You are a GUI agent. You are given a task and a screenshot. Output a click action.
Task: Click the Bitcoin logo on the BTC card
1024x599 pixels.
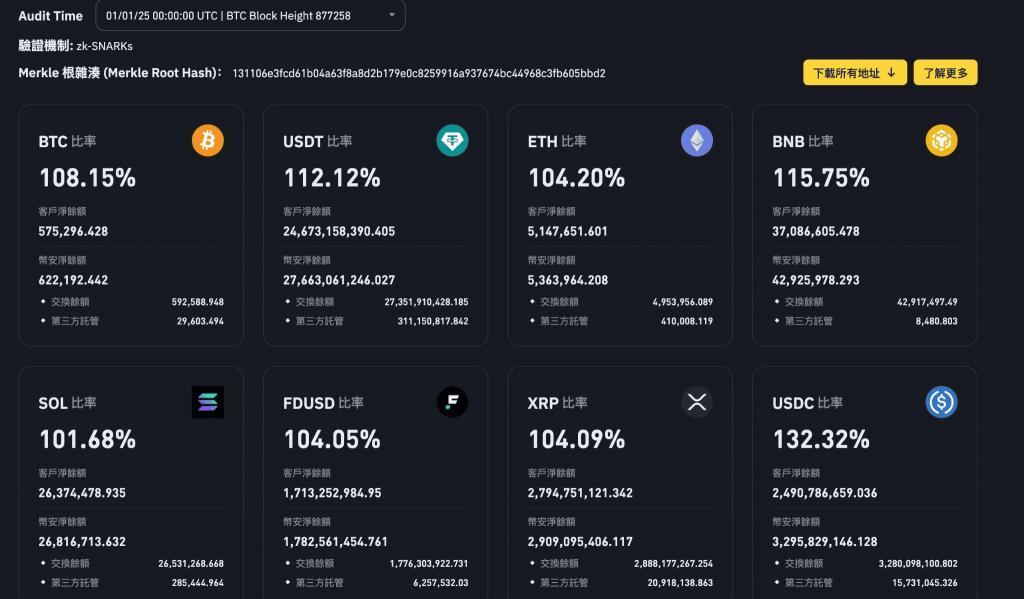point(208,140)
